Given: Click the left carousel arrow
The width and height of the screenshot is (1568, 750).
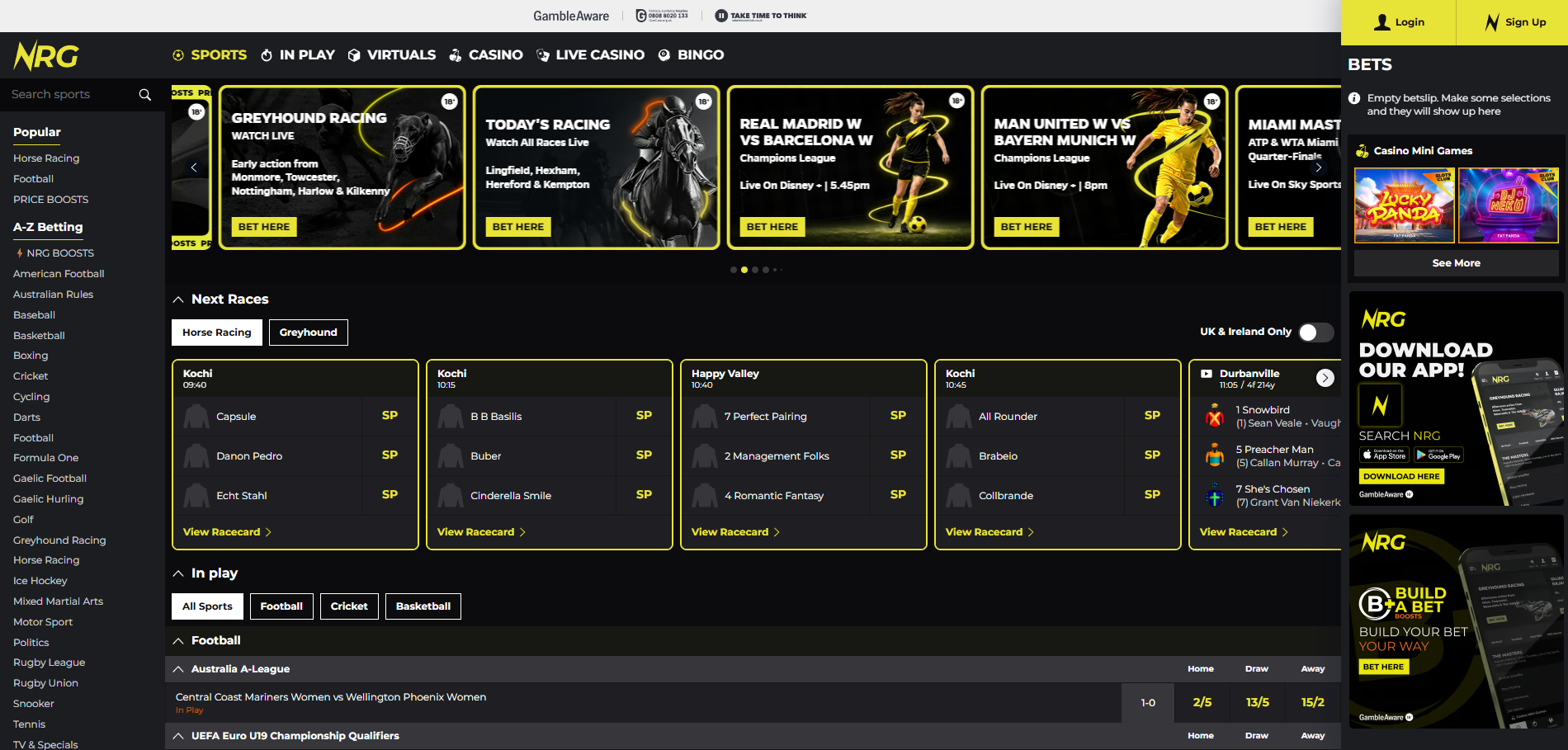Looking at the screenshot, I should click(194, 167).
